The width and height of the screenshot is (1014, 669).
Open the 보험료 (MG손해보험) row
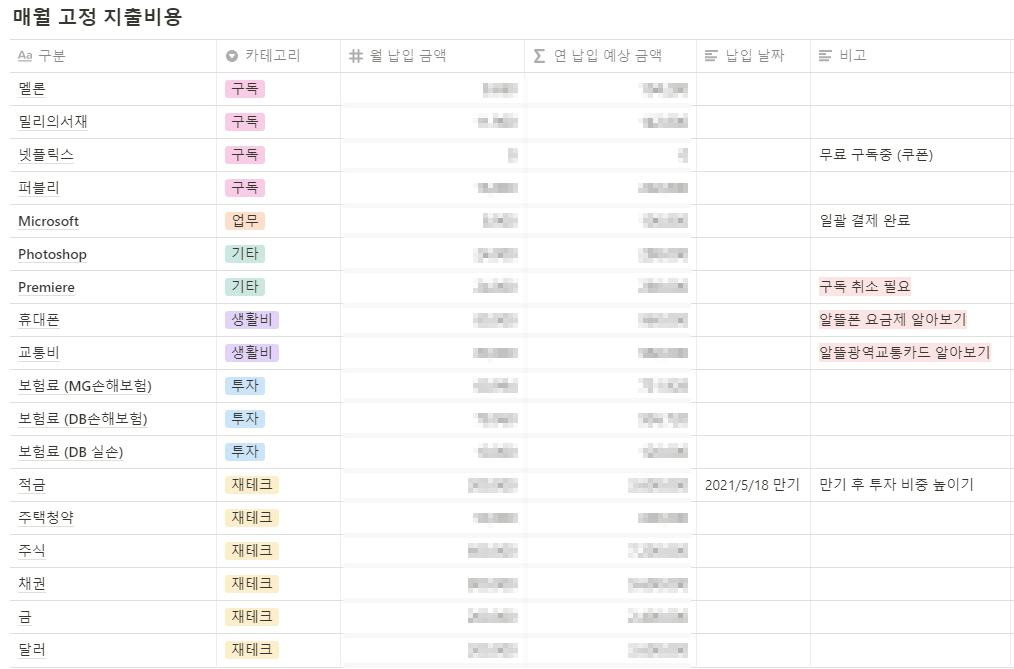click(x=85, y=386)
